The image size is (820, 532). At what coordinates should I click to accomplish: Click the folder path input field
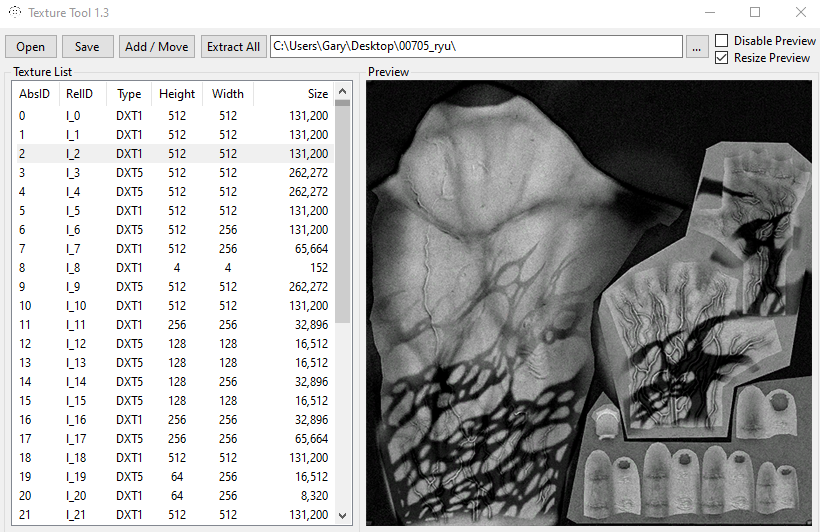pos(476,46)
